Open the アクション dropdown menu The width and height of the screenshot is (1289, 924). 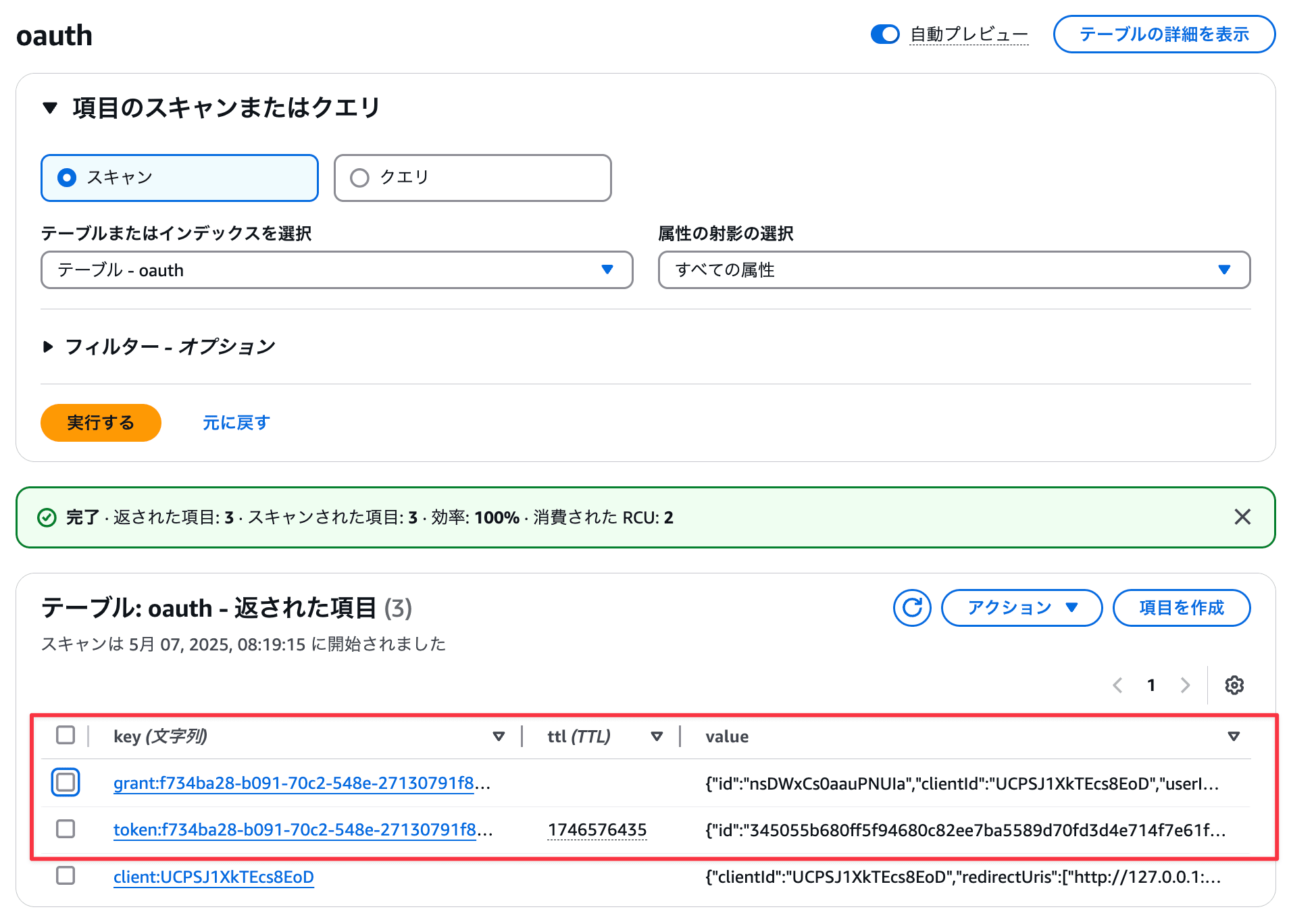(1021, 608)
